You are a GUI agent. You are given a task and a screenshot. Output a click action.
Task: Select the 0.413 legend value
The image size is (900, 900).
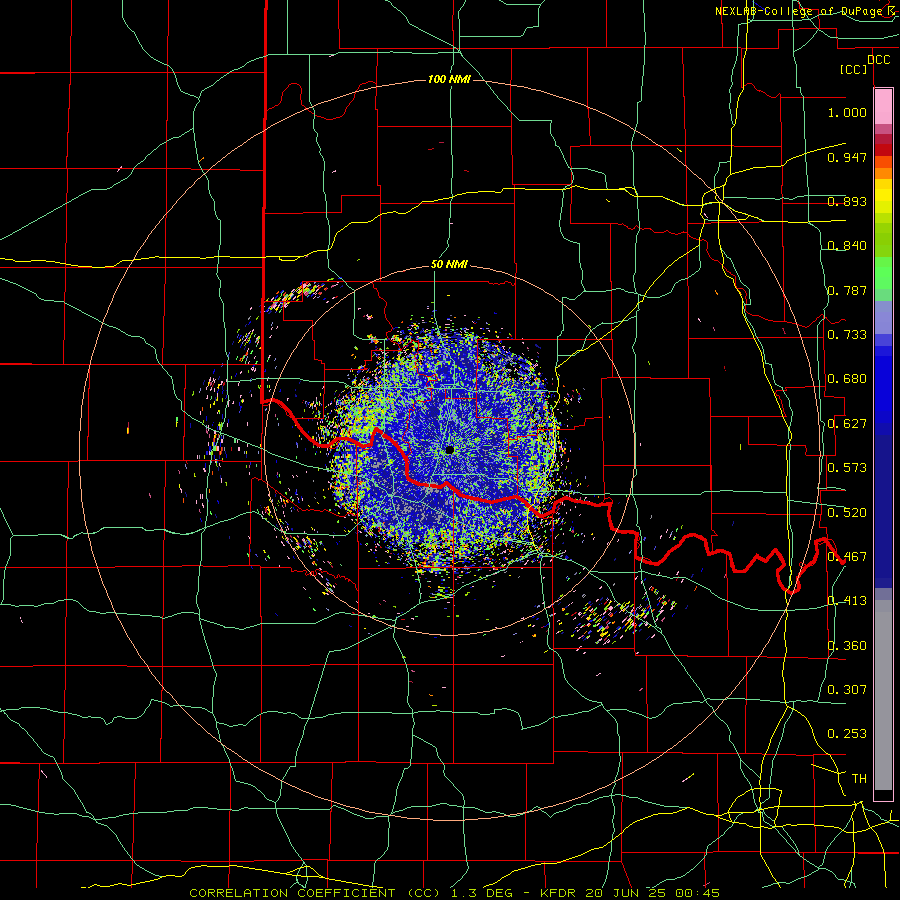847,601
